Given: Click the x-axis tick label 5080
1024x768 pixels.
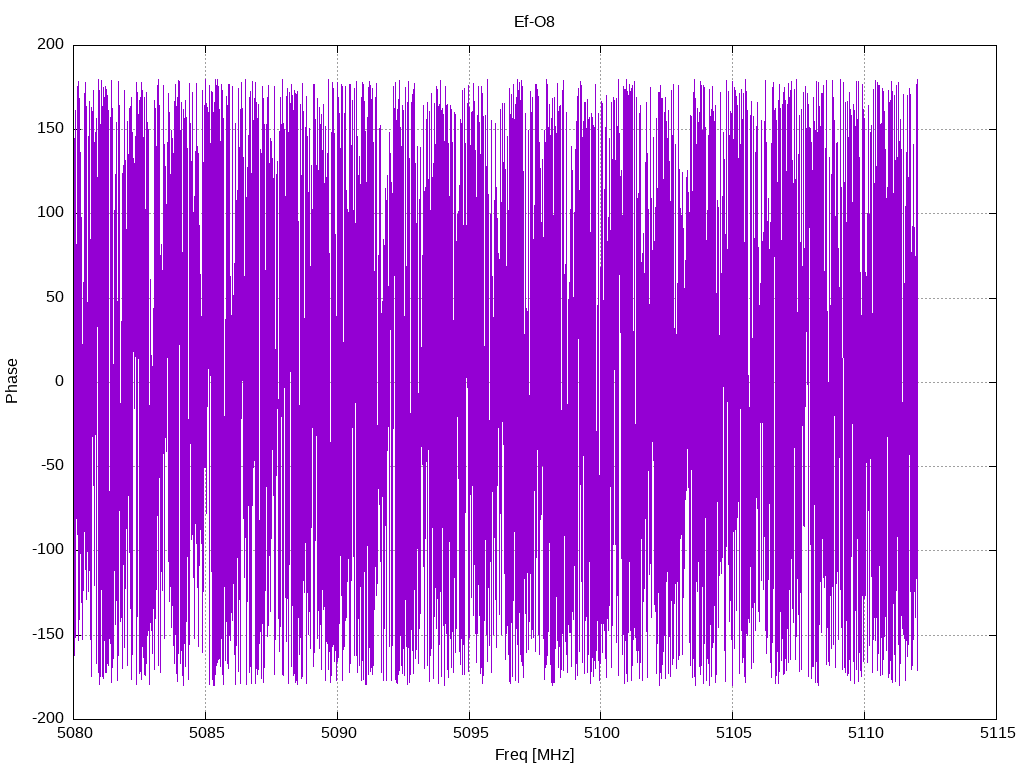Looking at the screenshot, I should [74, 733].
